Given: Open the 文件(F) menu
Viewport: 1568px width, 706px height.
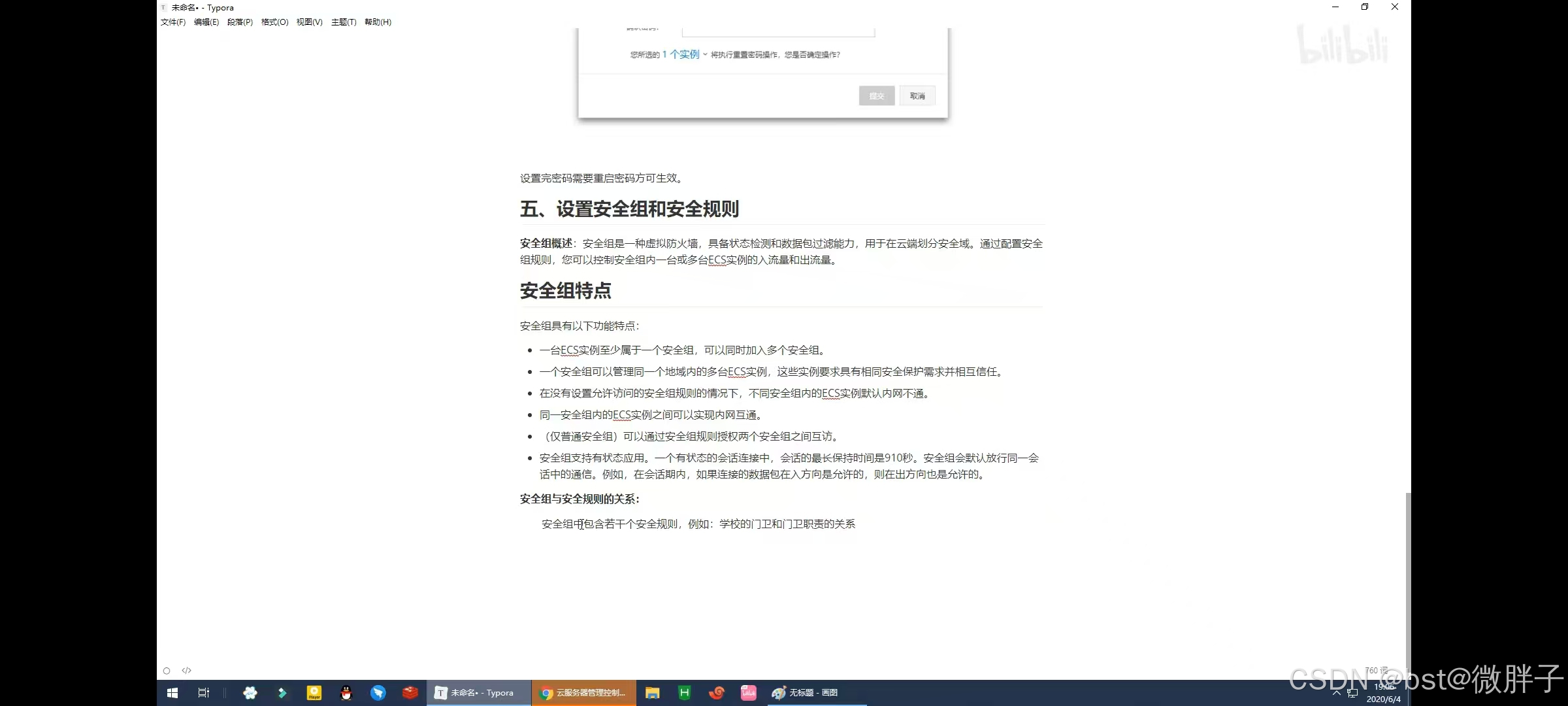Looking at the screenshot, I should click(x=172, y=22).
